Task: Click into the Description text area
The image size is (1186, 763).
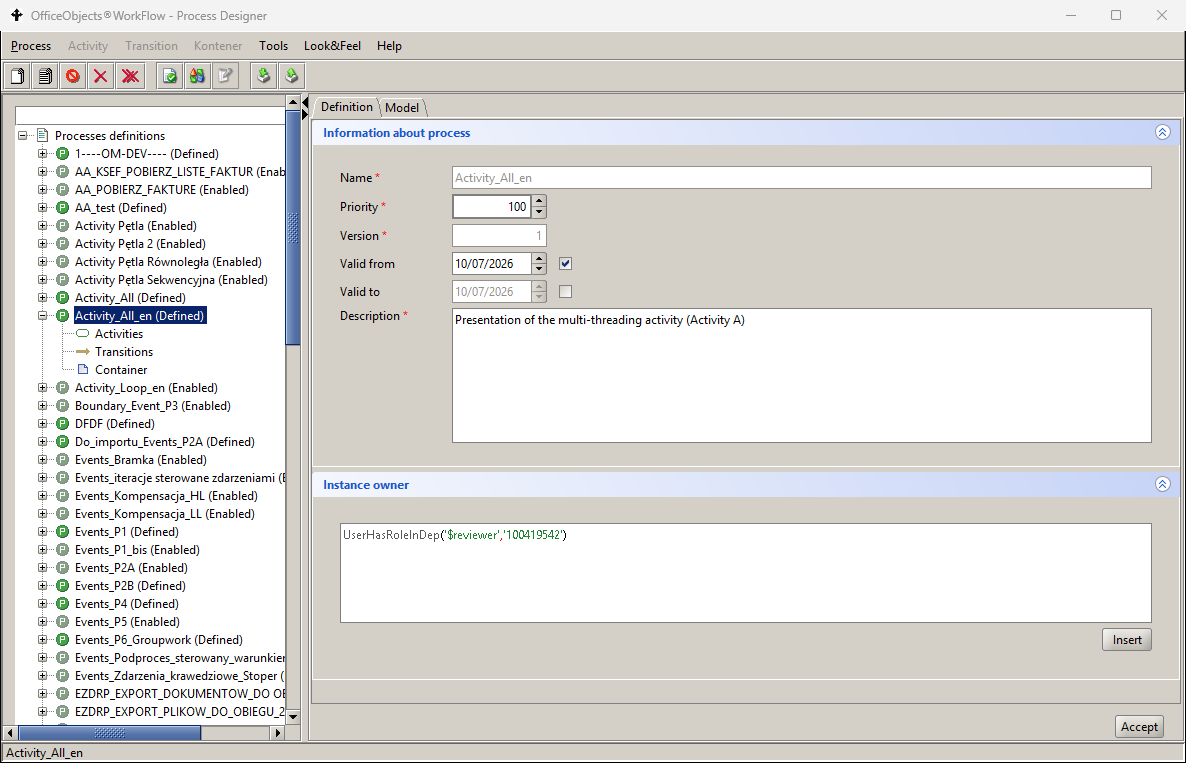Action: tap(802, 375)
